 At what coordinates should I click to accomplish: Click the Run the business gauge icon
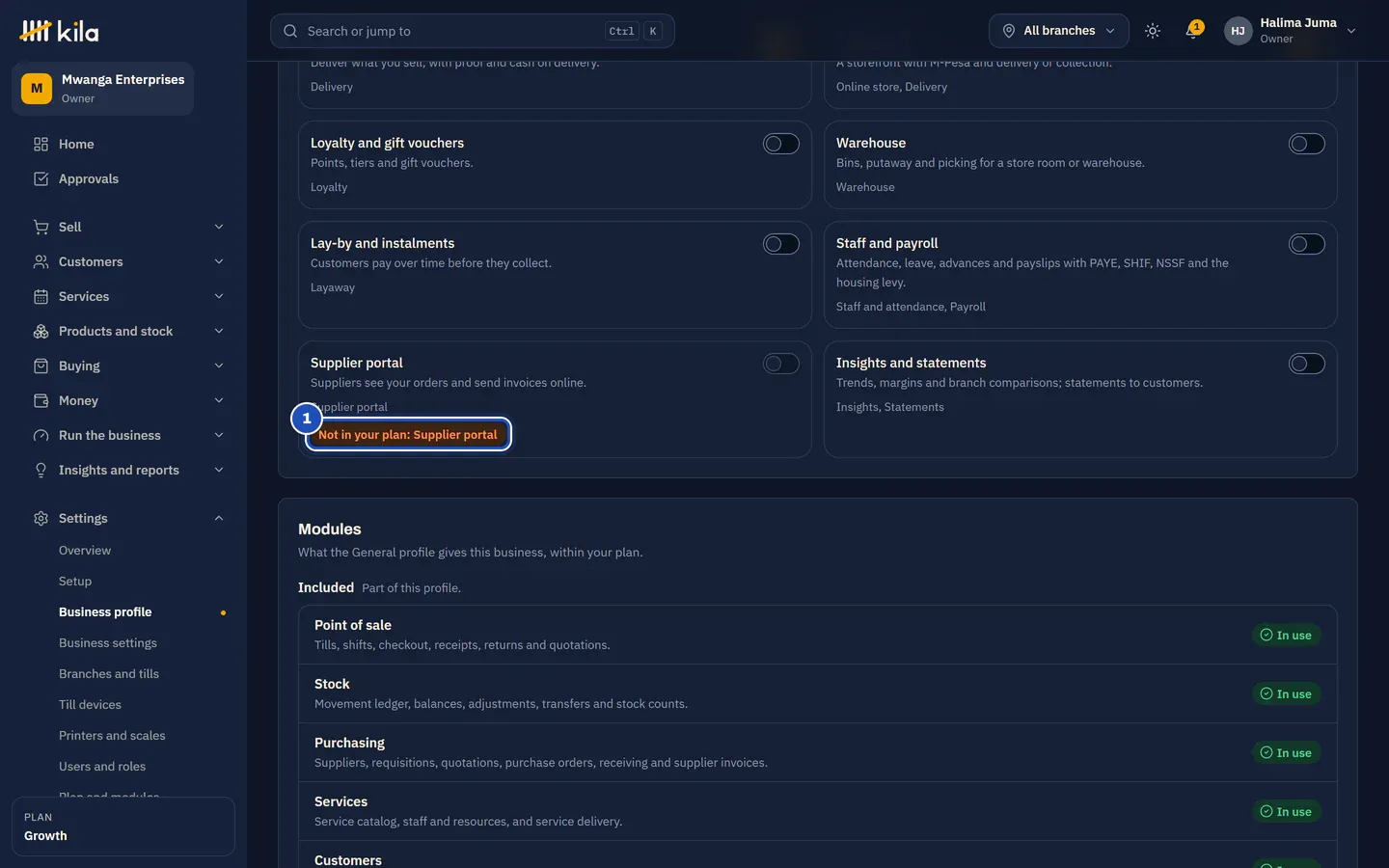pos(41,435)
